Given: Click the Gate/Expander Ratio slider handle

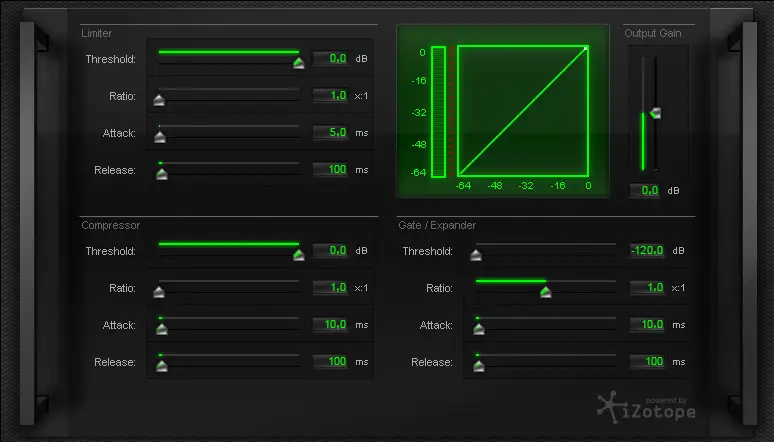Looking at the screenshot, I should [x=546, y=292].
